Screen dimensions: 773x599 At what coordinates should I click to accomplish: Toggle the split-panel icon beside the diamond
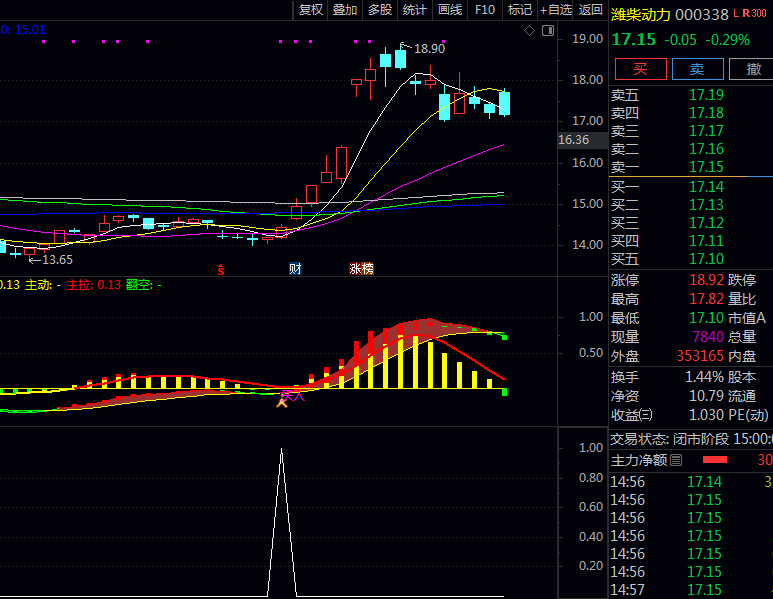[x=547, y=31]
